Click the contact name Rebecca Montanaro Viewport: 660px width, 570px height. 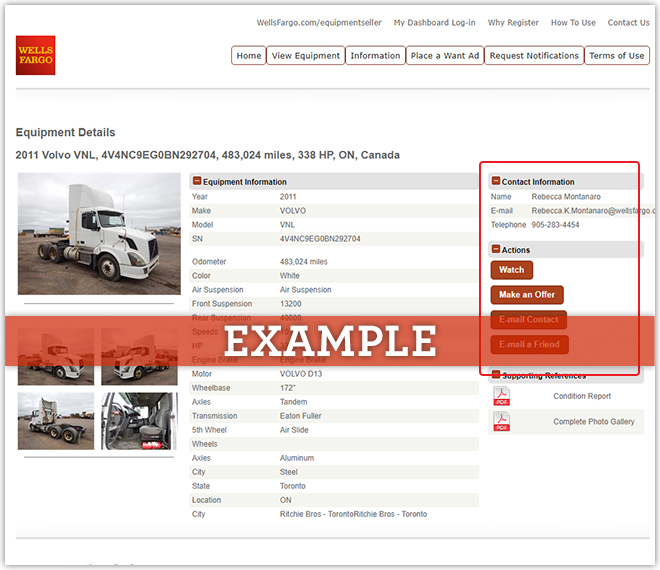(x=566, y=197)
